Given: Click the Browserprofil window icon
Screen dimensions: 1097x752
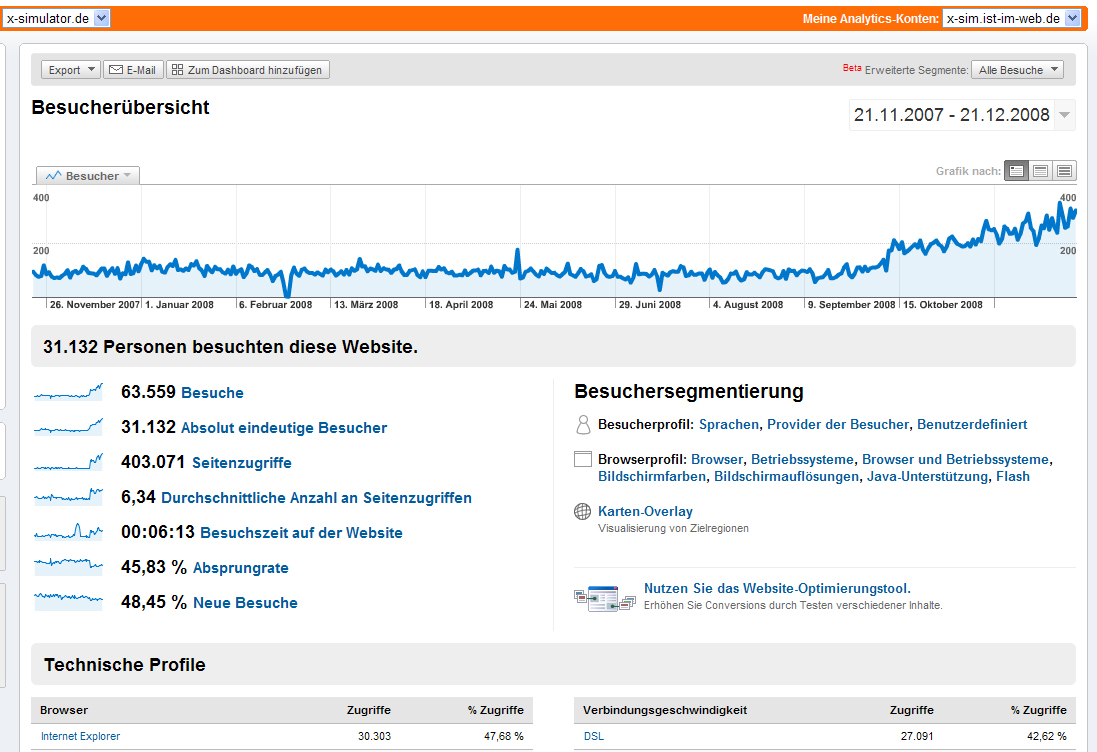Looking at the screenshot, I should tap(583, 460).
